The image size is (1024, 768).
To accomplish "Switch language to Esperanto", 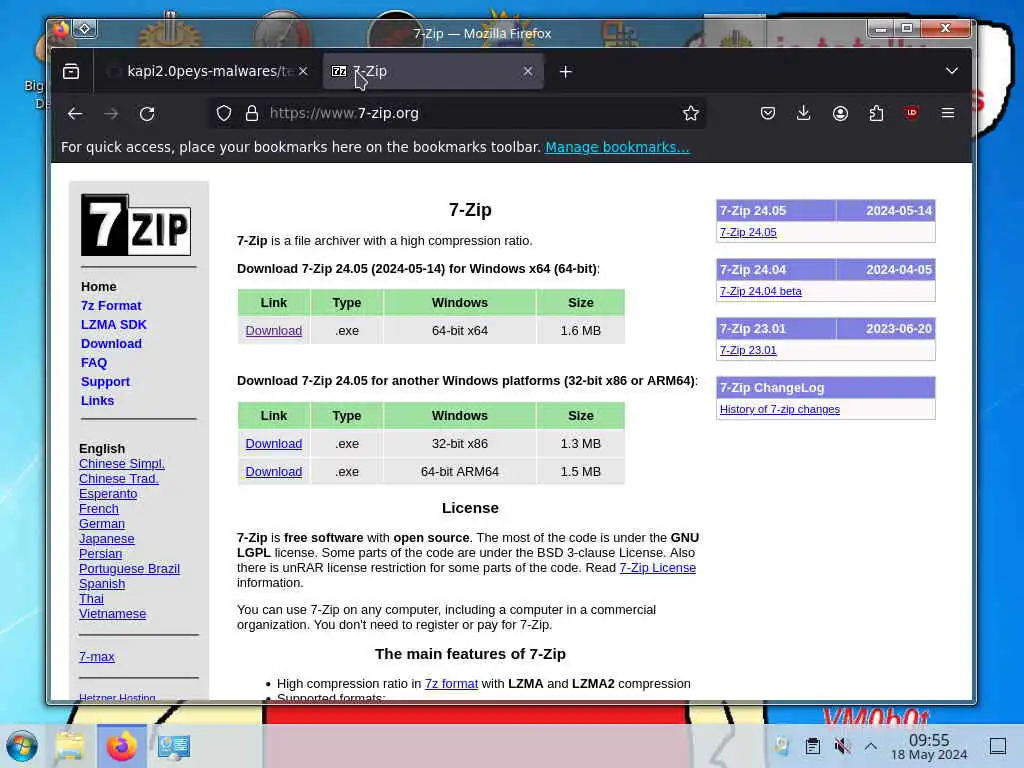I will click(108, 494).
